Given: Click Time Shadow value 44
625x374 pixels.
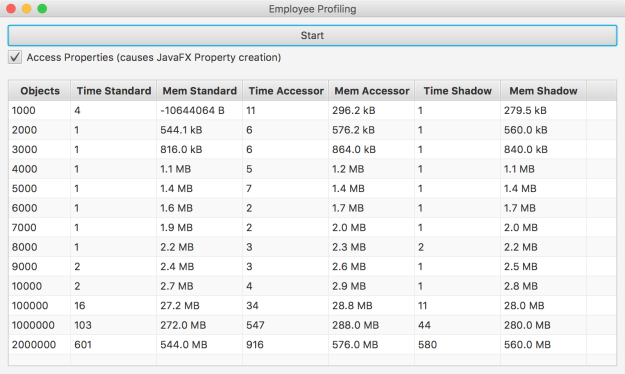Looking at the screenshot, I should [x=457, y=325].
